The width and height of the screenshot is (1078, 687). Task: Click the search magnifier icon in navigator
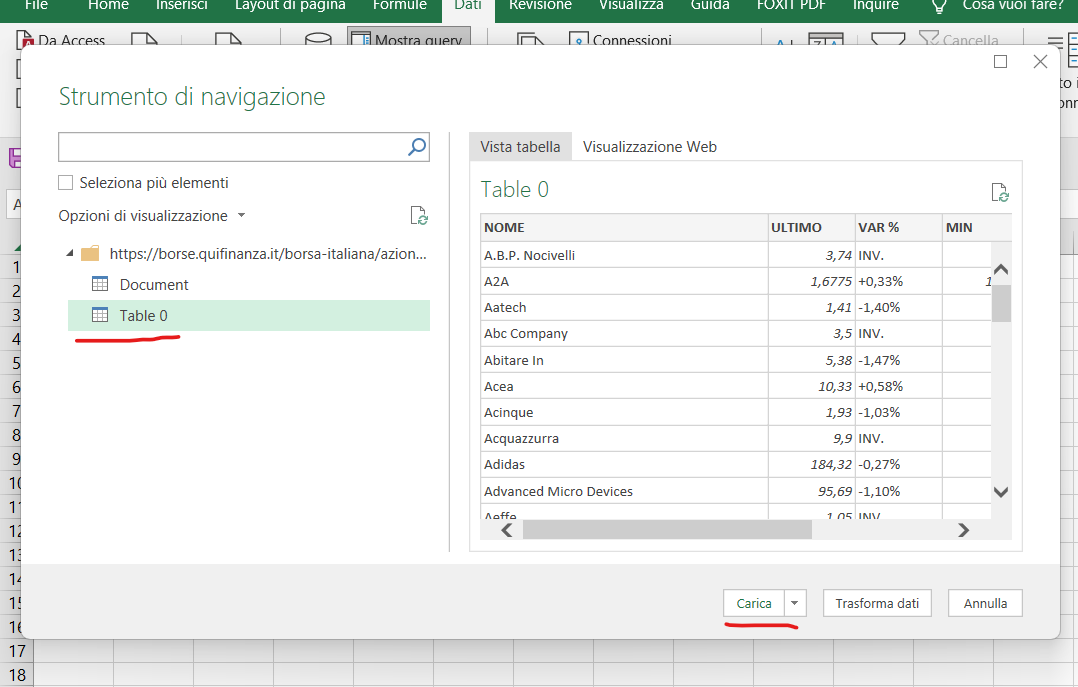click(x=417, y=147)
